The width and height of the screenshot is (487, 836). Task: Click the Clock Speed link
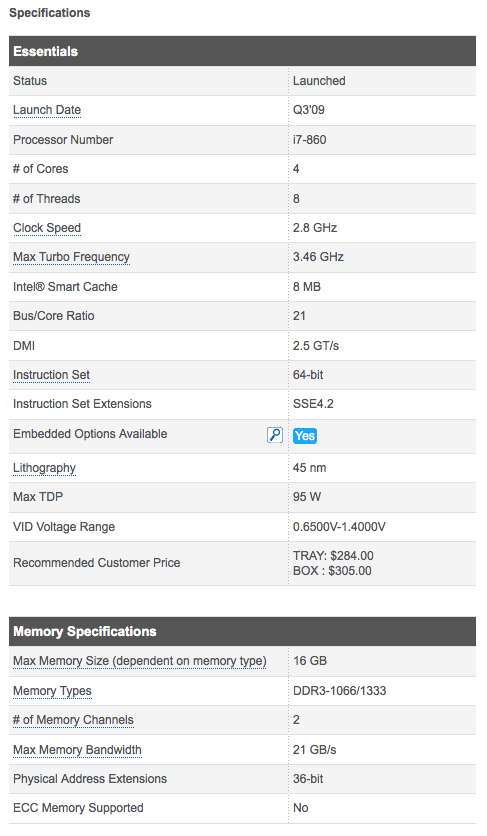point(47,228)
